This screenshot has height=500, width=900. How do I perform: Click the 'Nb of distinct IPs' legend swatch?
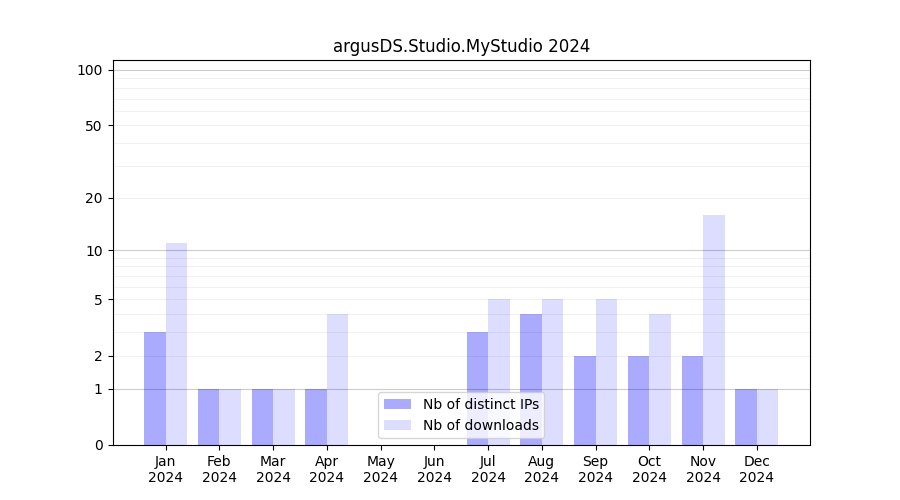(397, 404)
